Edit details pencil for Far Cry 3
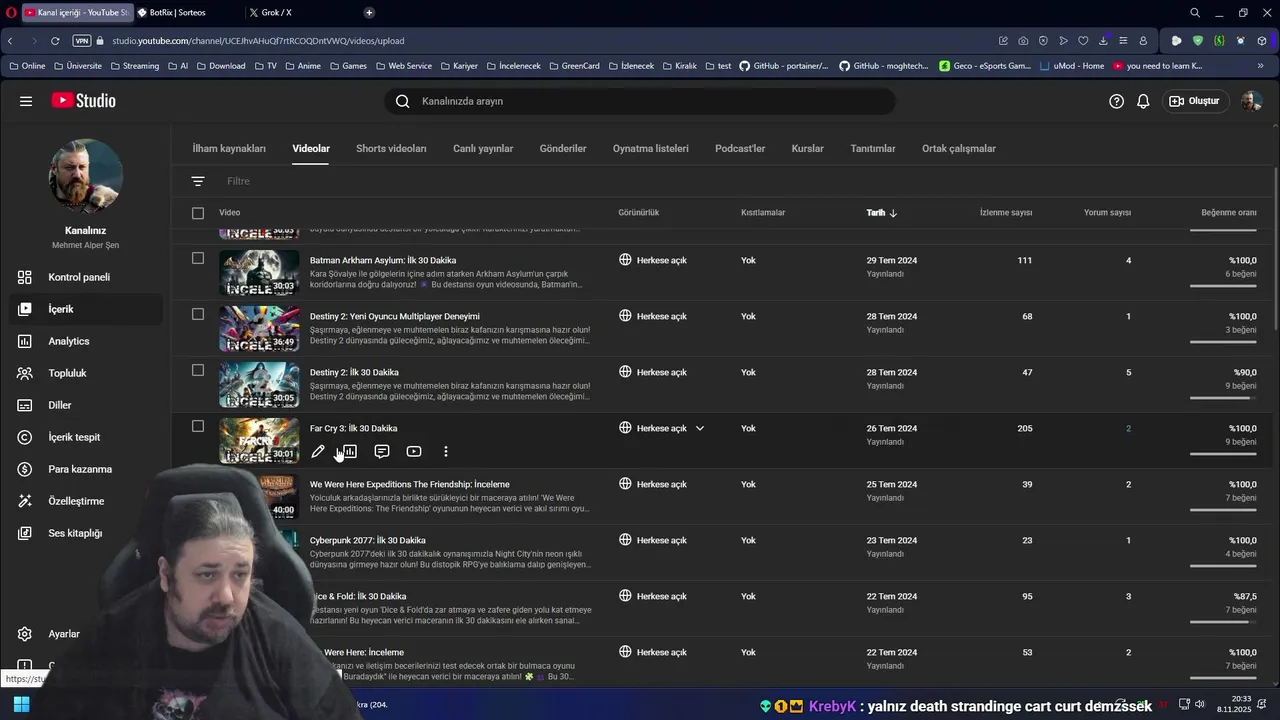 point(318,452)
